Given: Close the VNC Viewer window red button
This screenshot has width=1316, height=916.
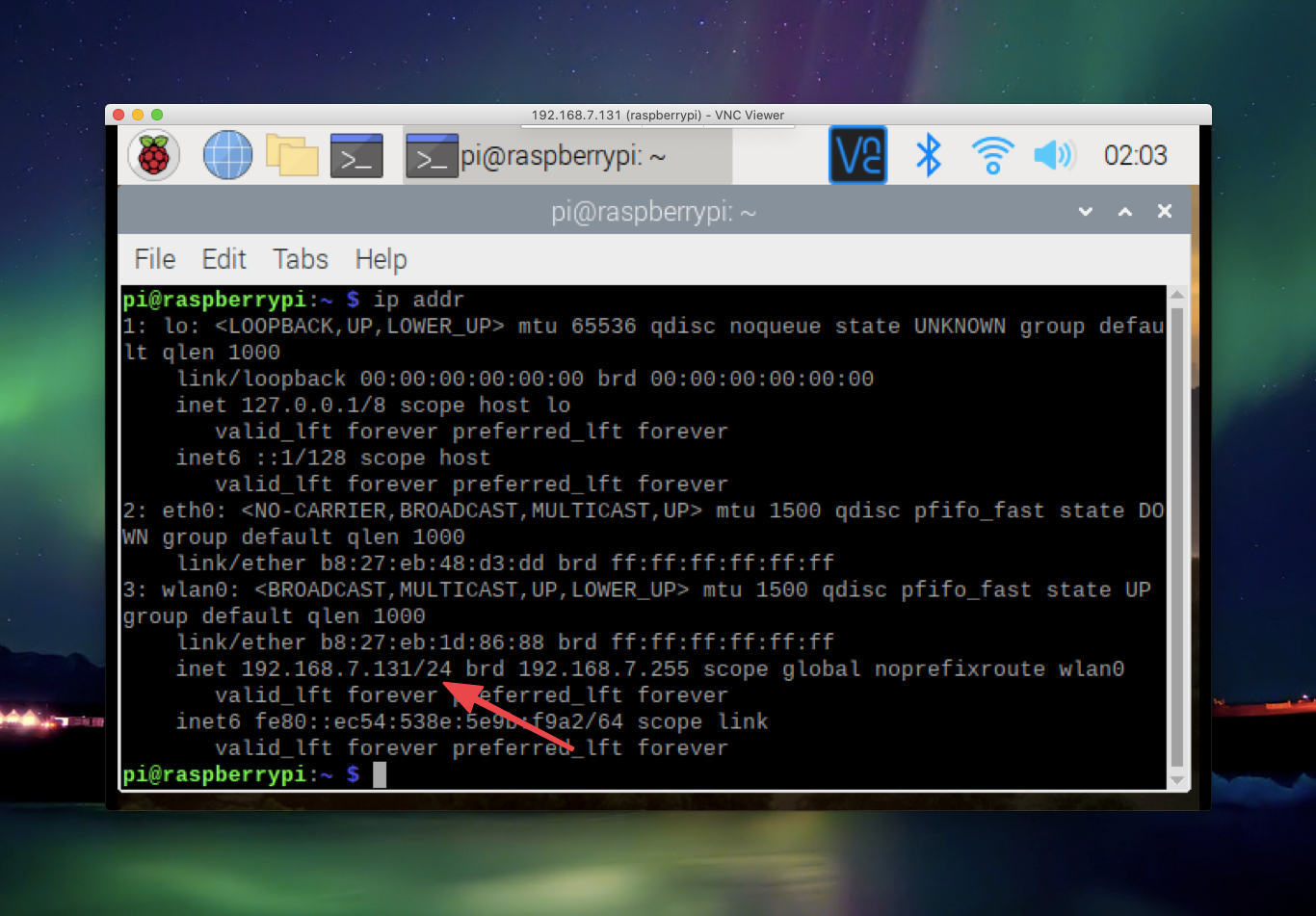Looking at the screenshot, I should (x=119, y=115).
